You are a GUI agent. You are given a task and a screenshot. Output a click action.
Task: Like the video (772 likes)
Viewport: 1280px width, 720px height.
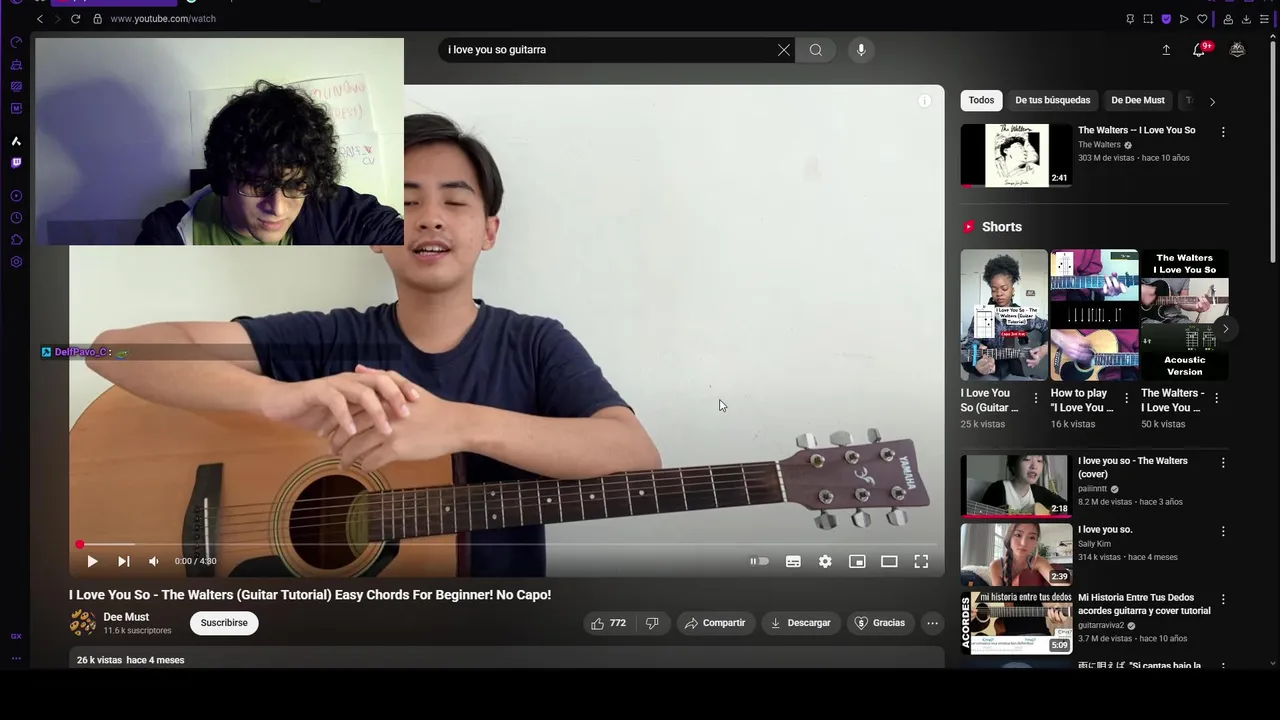[608, 623]
